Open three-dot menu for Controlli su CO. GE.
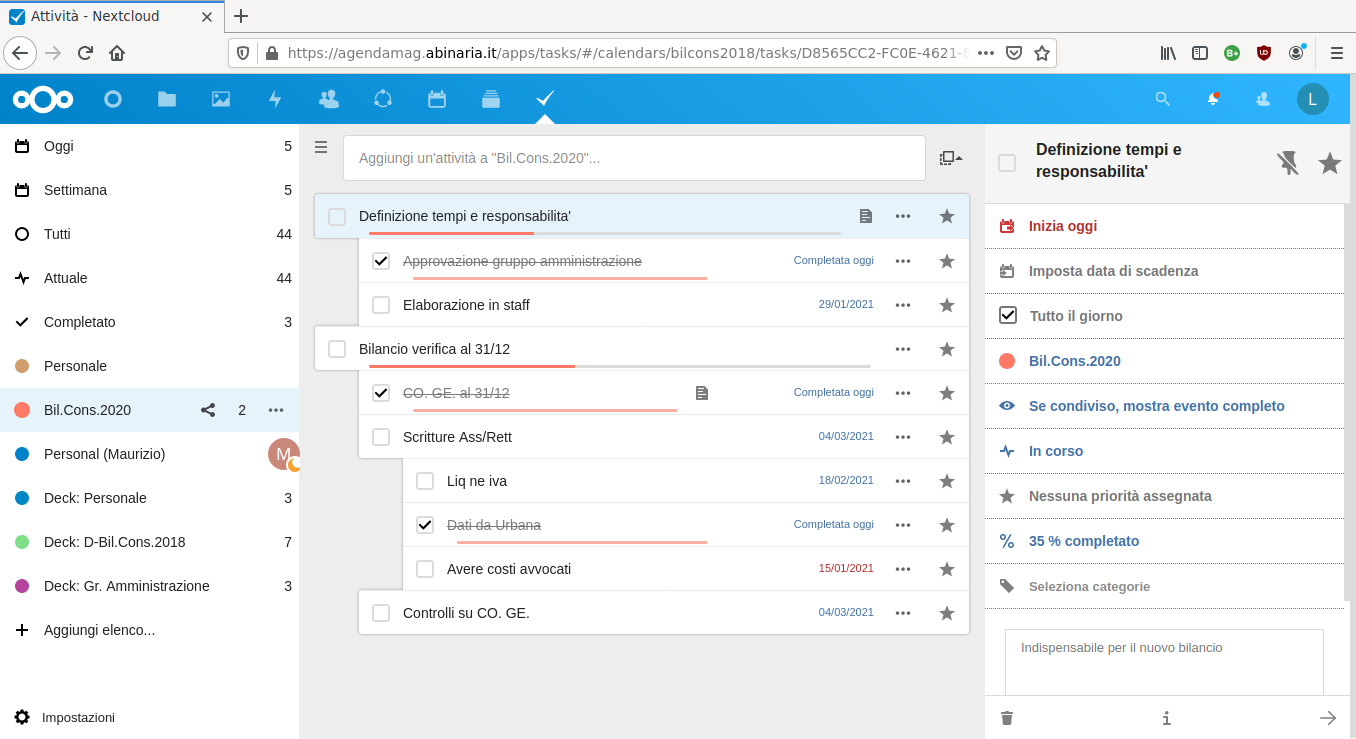Image resolution: width=1356 pixels, height=739 pixels. click(903, 613)
